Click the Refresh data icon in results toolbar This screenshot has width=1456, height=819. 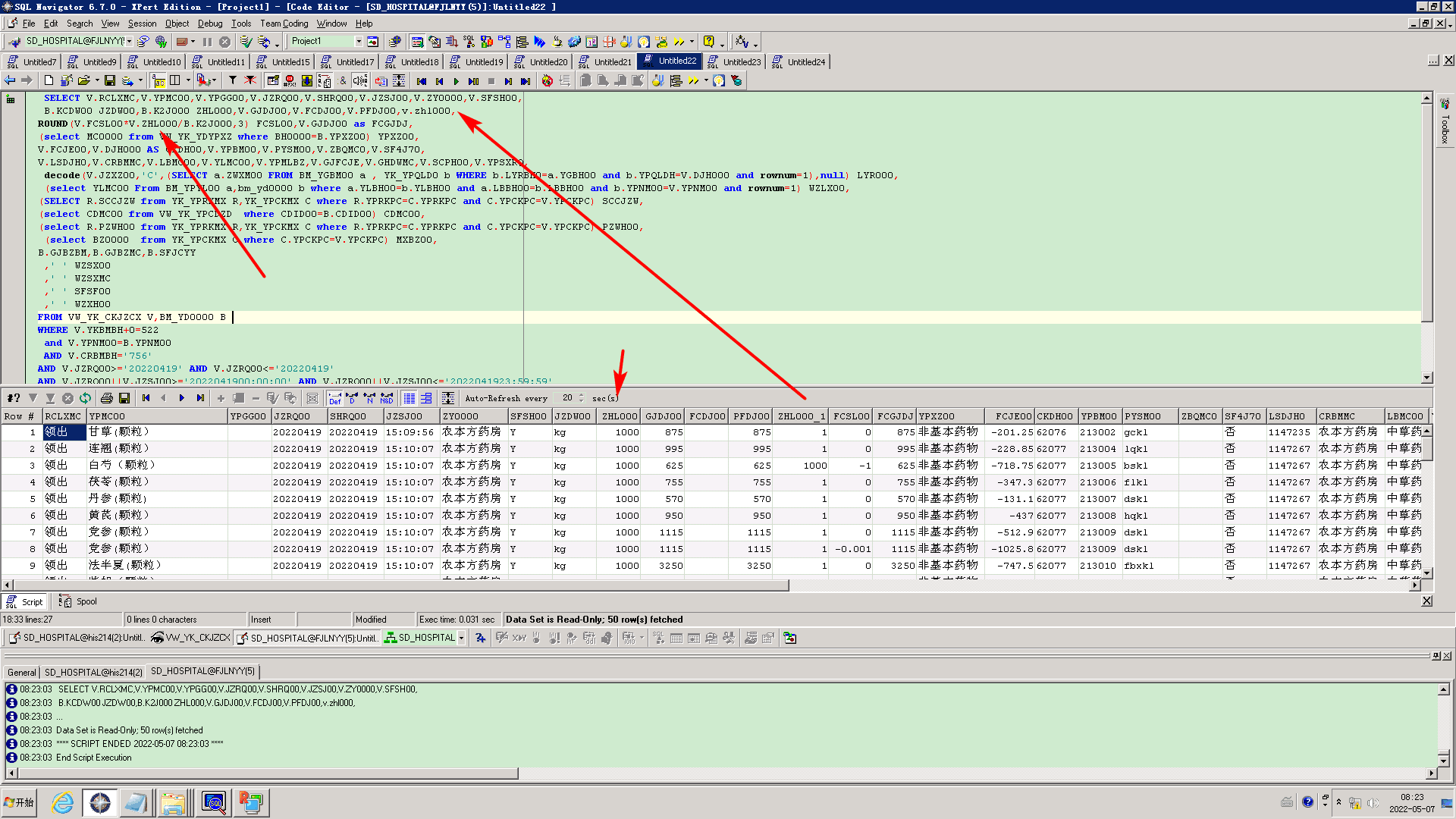86,398
